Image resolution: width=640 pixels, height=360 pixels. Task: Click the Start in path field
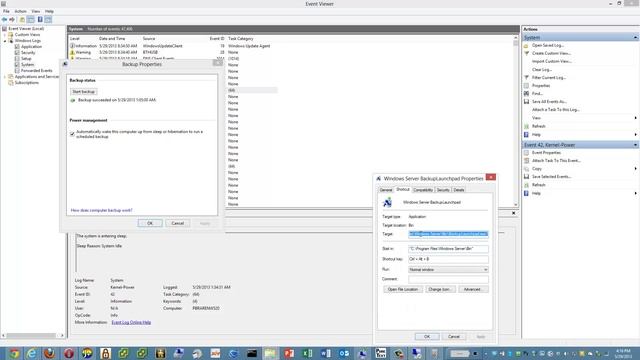(448, 249)
